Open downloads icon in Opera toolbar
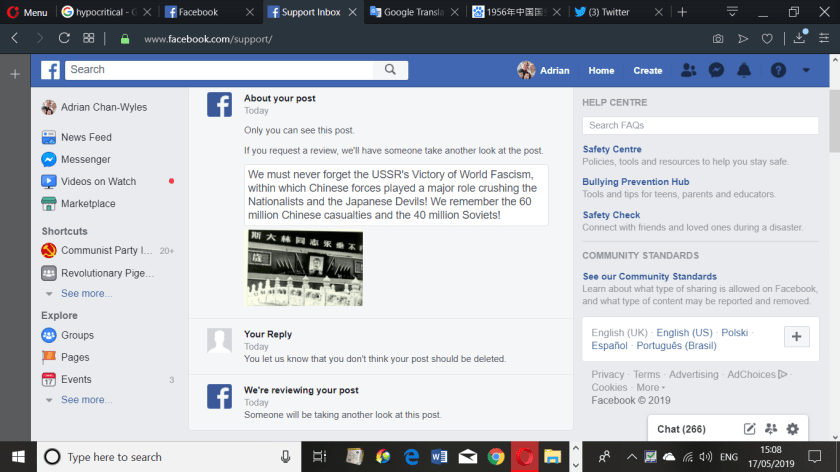840x472 pixels. click(x=799, y=38)
